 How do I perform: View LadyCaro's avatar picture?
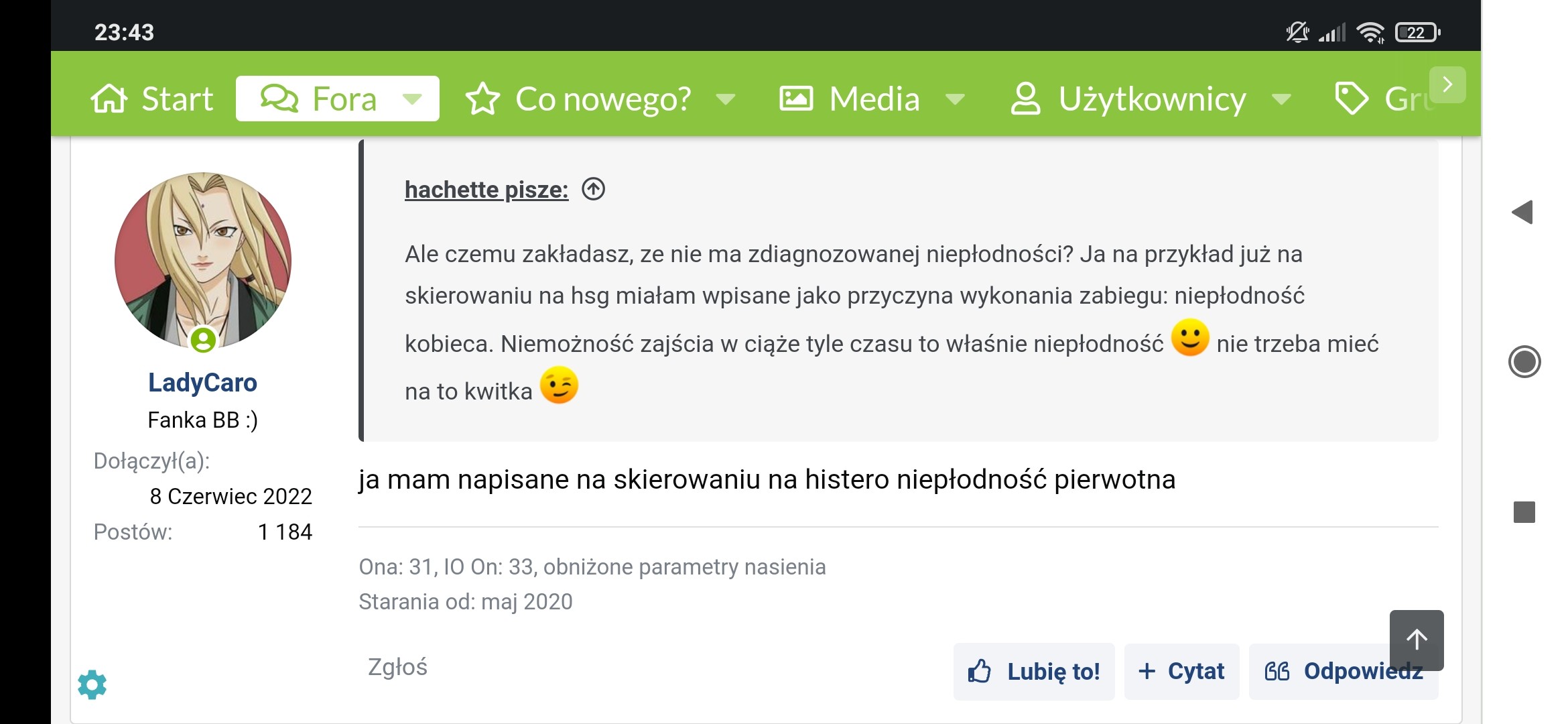(203, 261)
